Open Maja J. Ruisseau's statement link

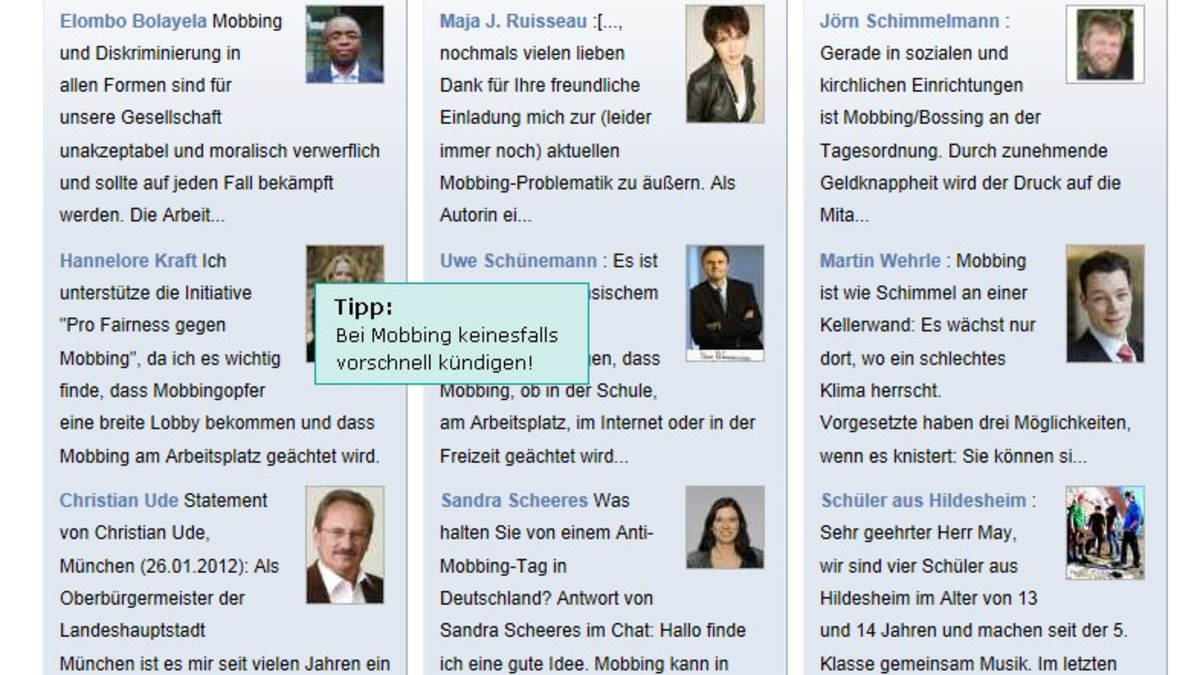(513, 21)
